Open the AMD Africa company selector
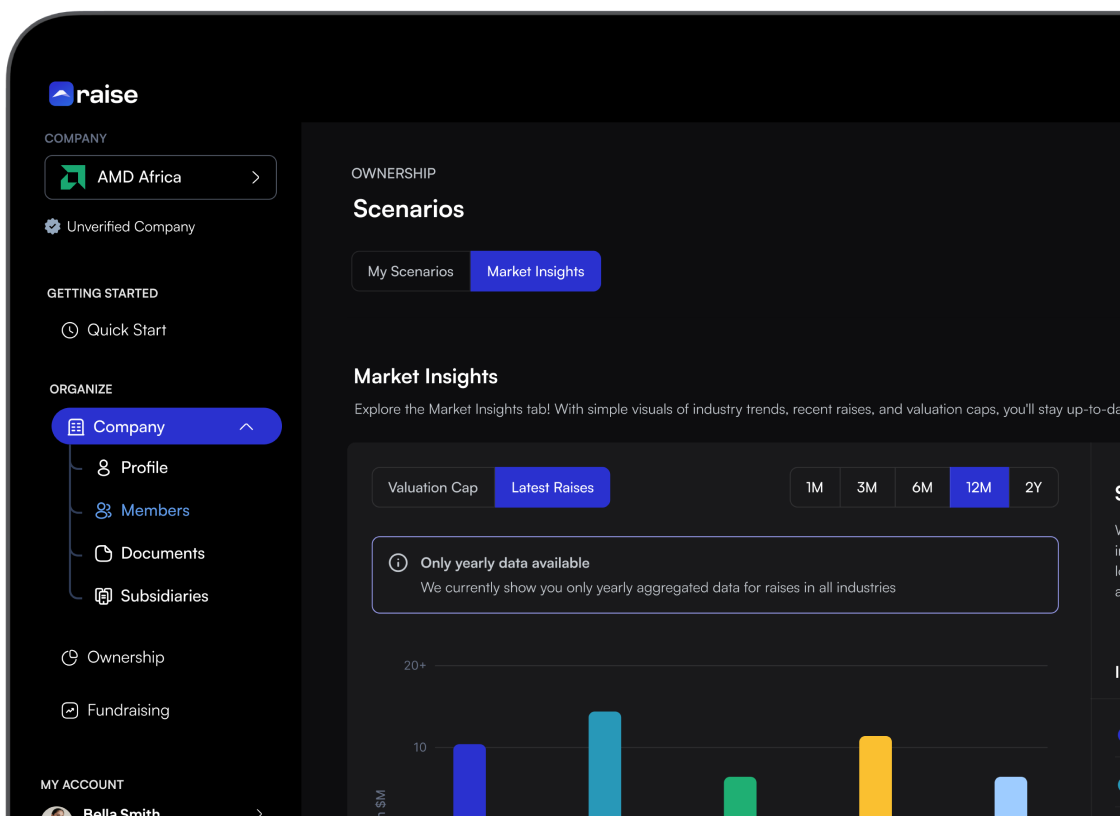 161,177
